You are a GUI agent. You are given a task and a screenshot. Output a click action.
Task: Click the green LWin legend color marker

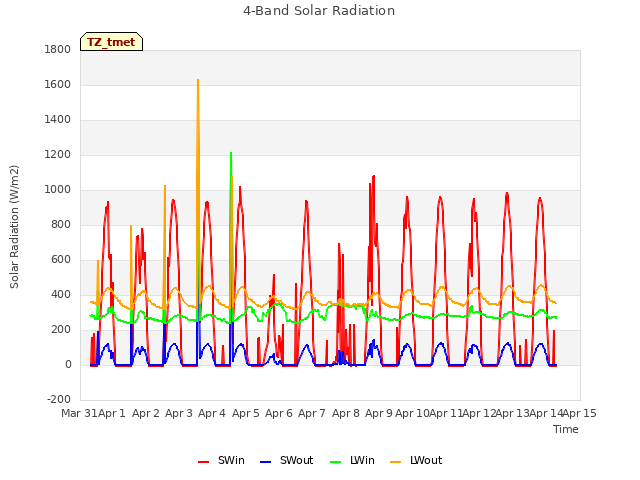coord(335,462)
